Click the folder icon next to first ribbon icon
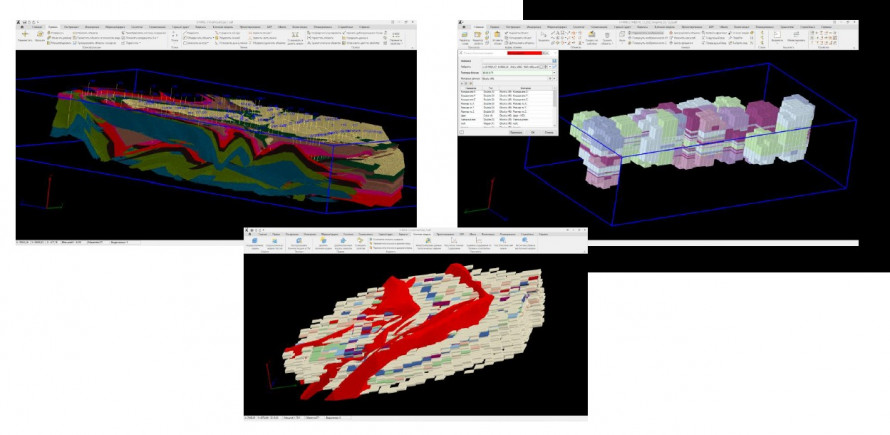The height and width of the screenshot is (435, 890). pyautogui.click(x=477, y=34)
